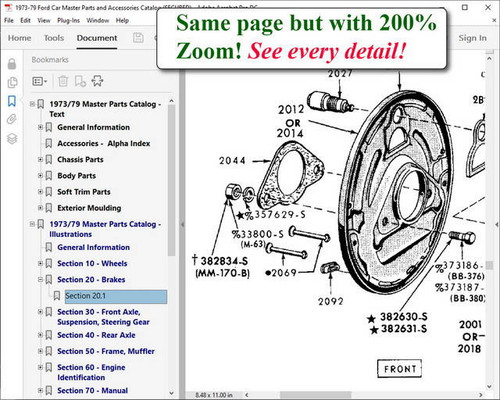500x400 pixels.
Task: Click the 8.48 x 11.00 in page size
Action: click(x=214, y=395)
